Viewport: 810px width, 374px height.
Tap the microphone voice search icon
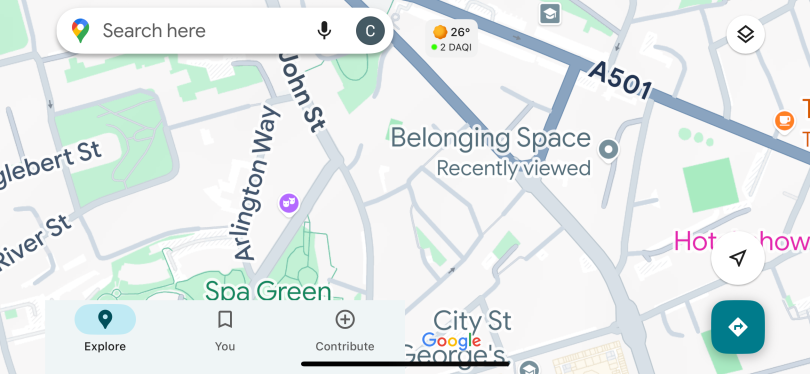tap(324, 30)
